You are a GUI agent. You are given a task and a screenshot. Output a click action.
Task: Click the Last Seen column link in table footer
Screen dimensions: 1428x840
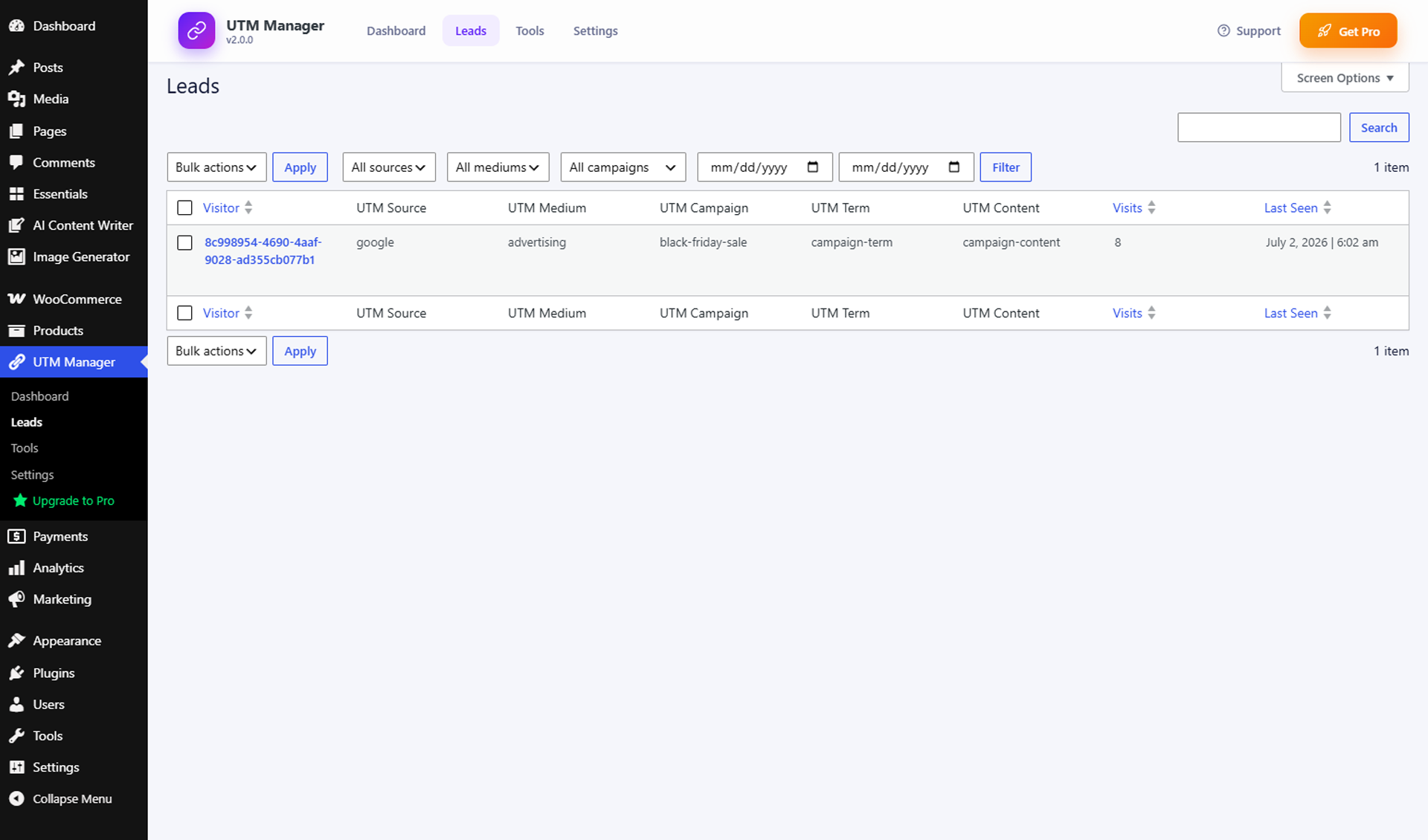pyautogui.click(x=1290, y=314)
